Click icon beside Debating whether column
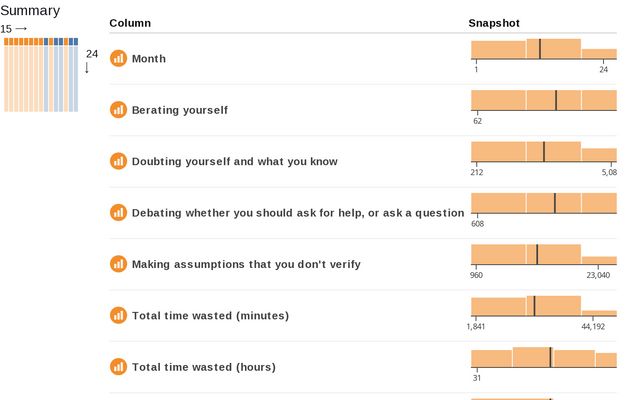Viewport: 640px width, 400px height. (118, 212)
